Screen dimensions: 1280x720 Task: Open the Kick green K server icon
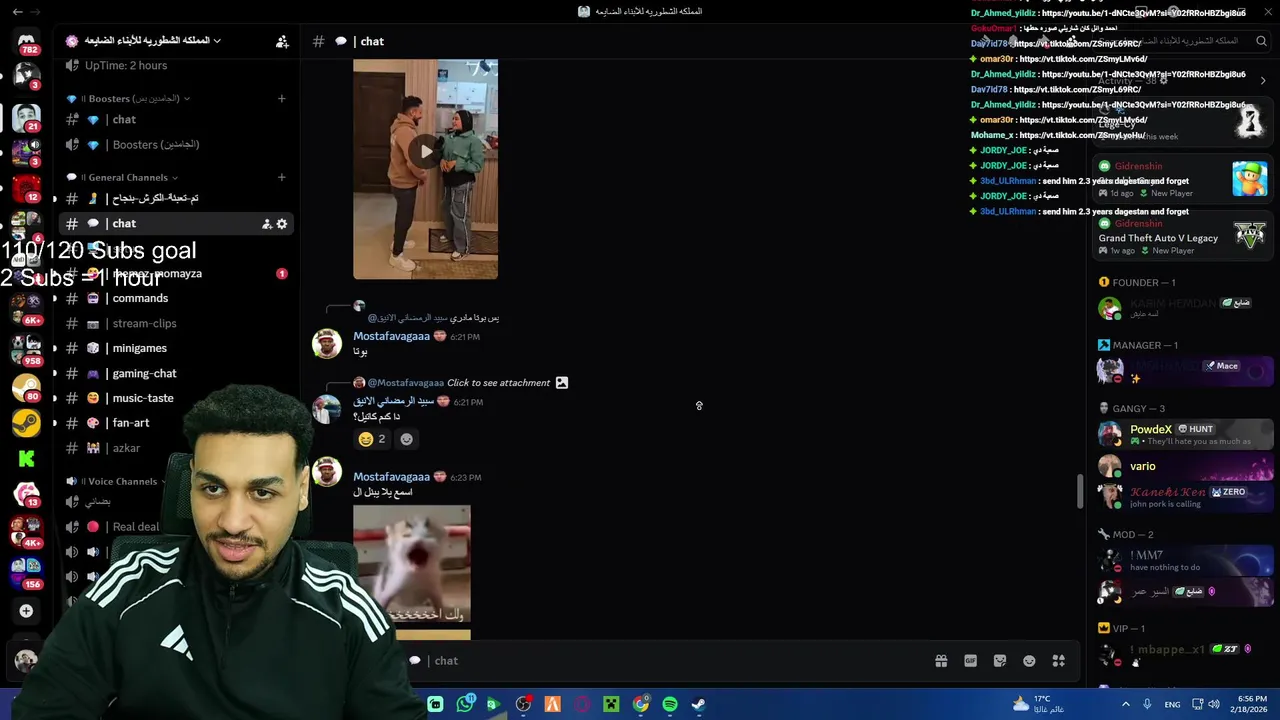[x=27, y=459]
